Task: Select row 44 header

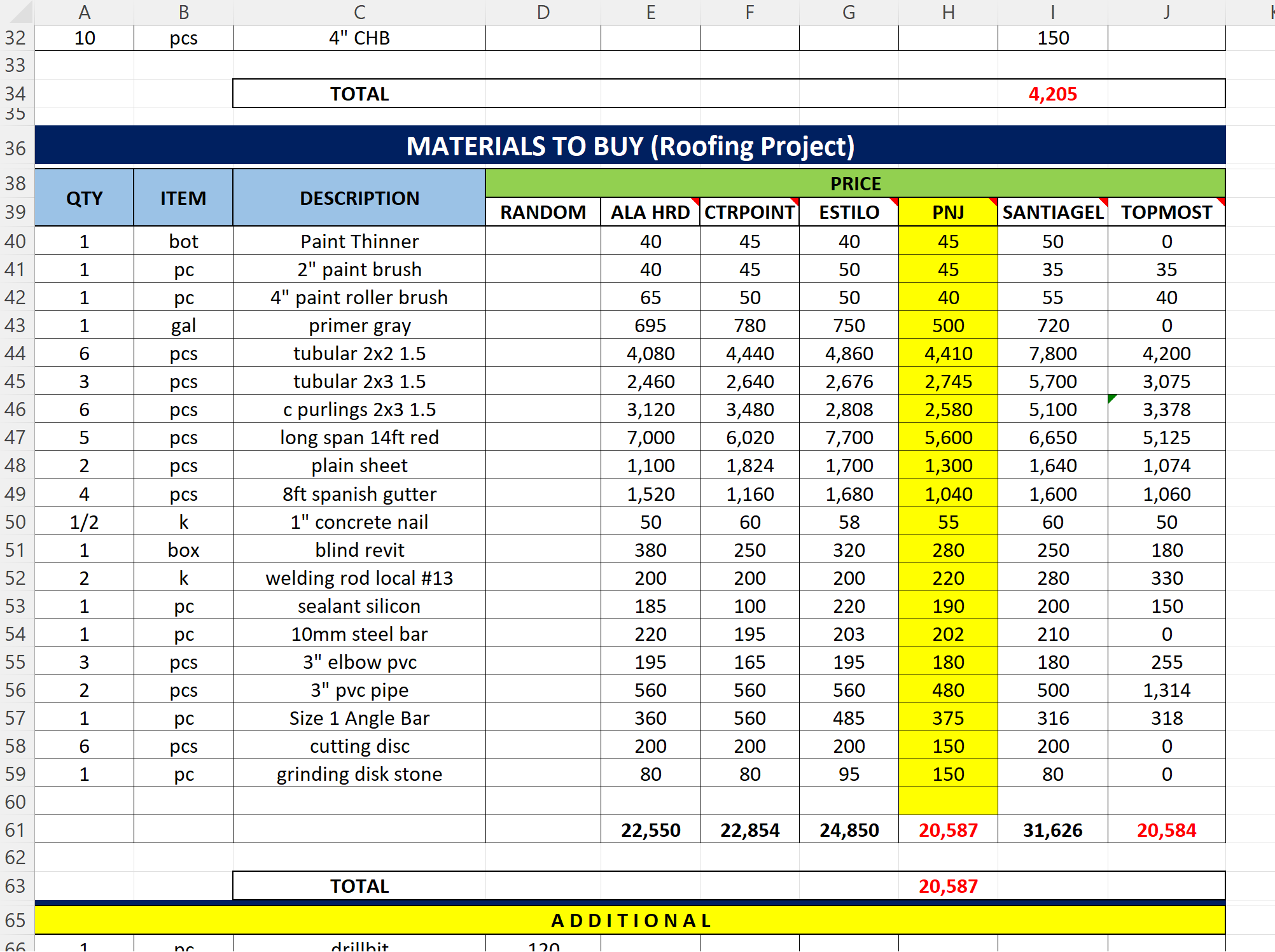Action: coord(16,353)
